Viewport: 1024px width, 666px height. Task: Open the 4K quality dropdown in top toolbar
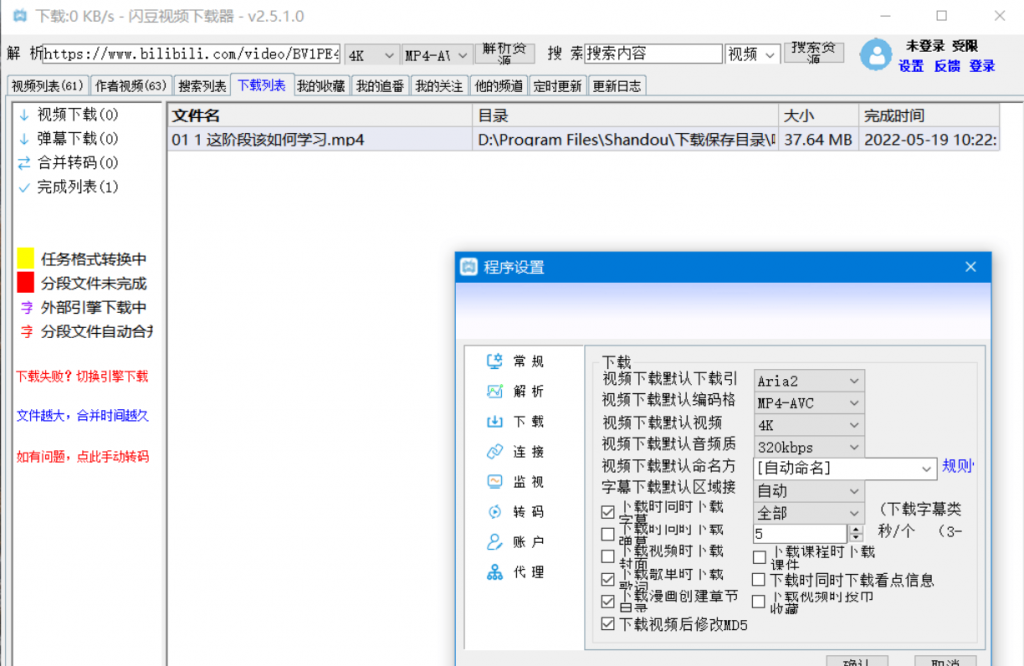[x=371, y=56]
